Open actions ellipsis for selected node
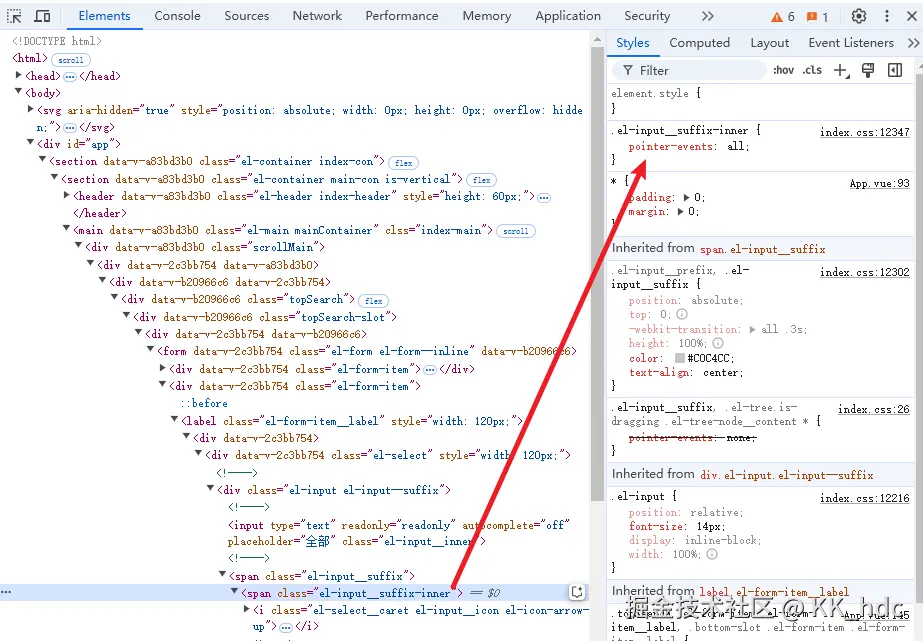923x641 pixels. tap(6, 592)
